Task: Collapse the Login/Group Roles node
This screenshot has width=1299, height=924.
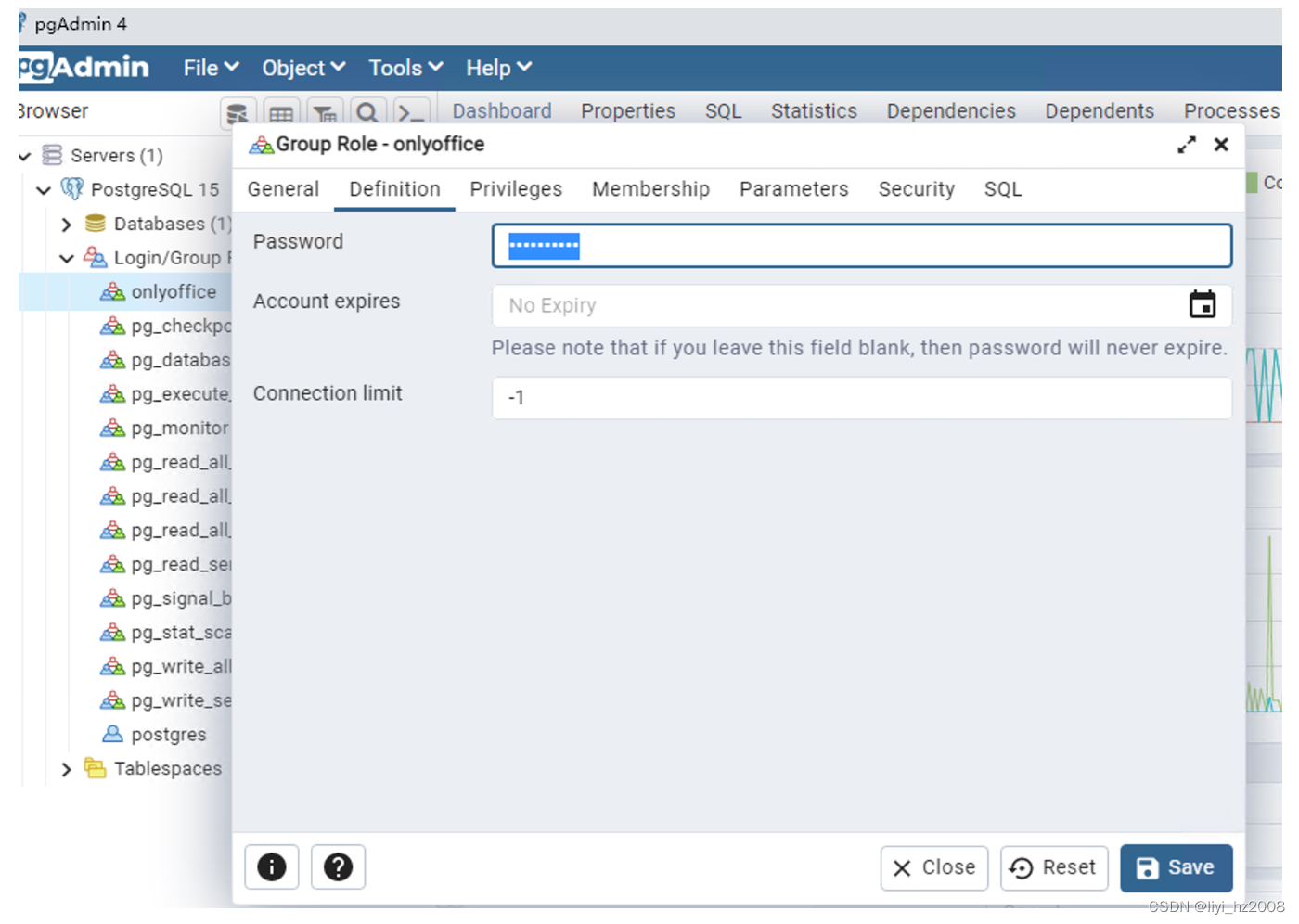Action: 66,259
